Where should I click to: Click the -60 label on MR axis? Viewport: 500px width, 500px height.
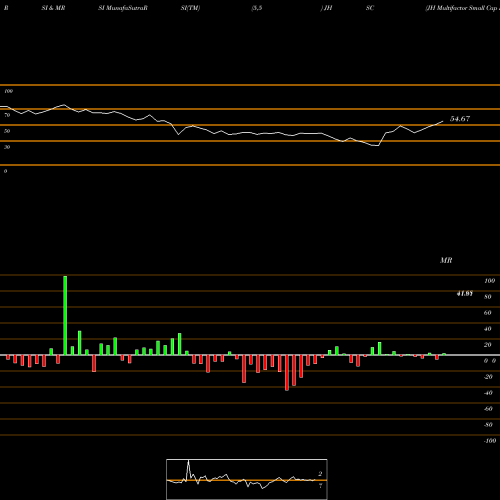coord(488,409)
